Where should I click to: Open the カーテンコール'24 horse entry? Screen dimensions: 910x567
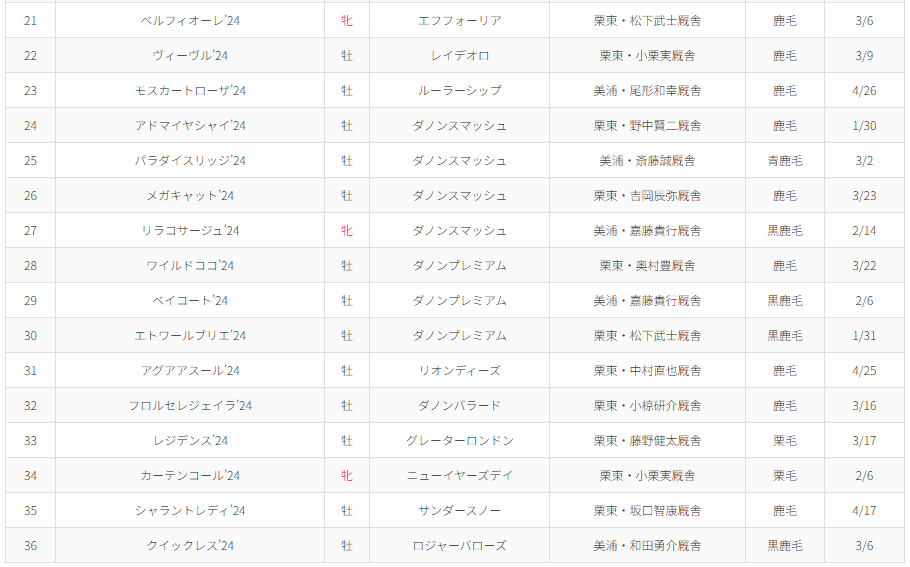coord(190,475)
